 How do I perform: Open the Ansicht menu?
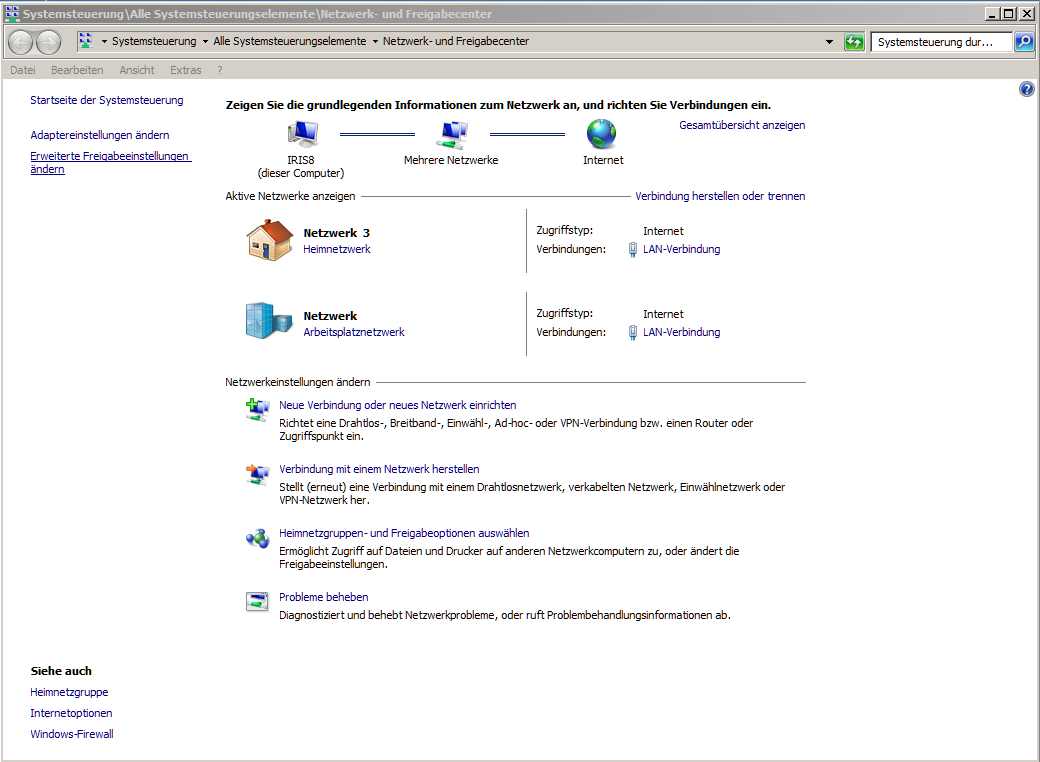(x=137, y=70)
